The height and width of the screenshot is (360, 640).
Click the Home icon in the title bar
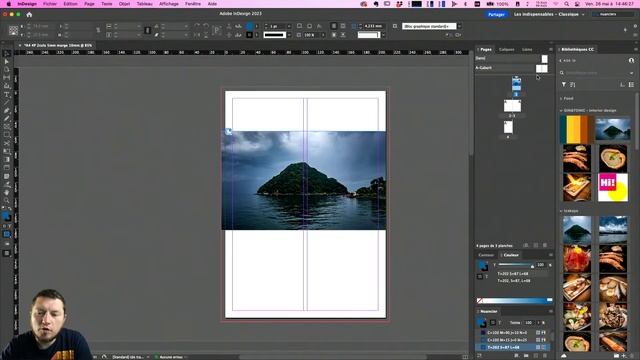tap(29, 14)
